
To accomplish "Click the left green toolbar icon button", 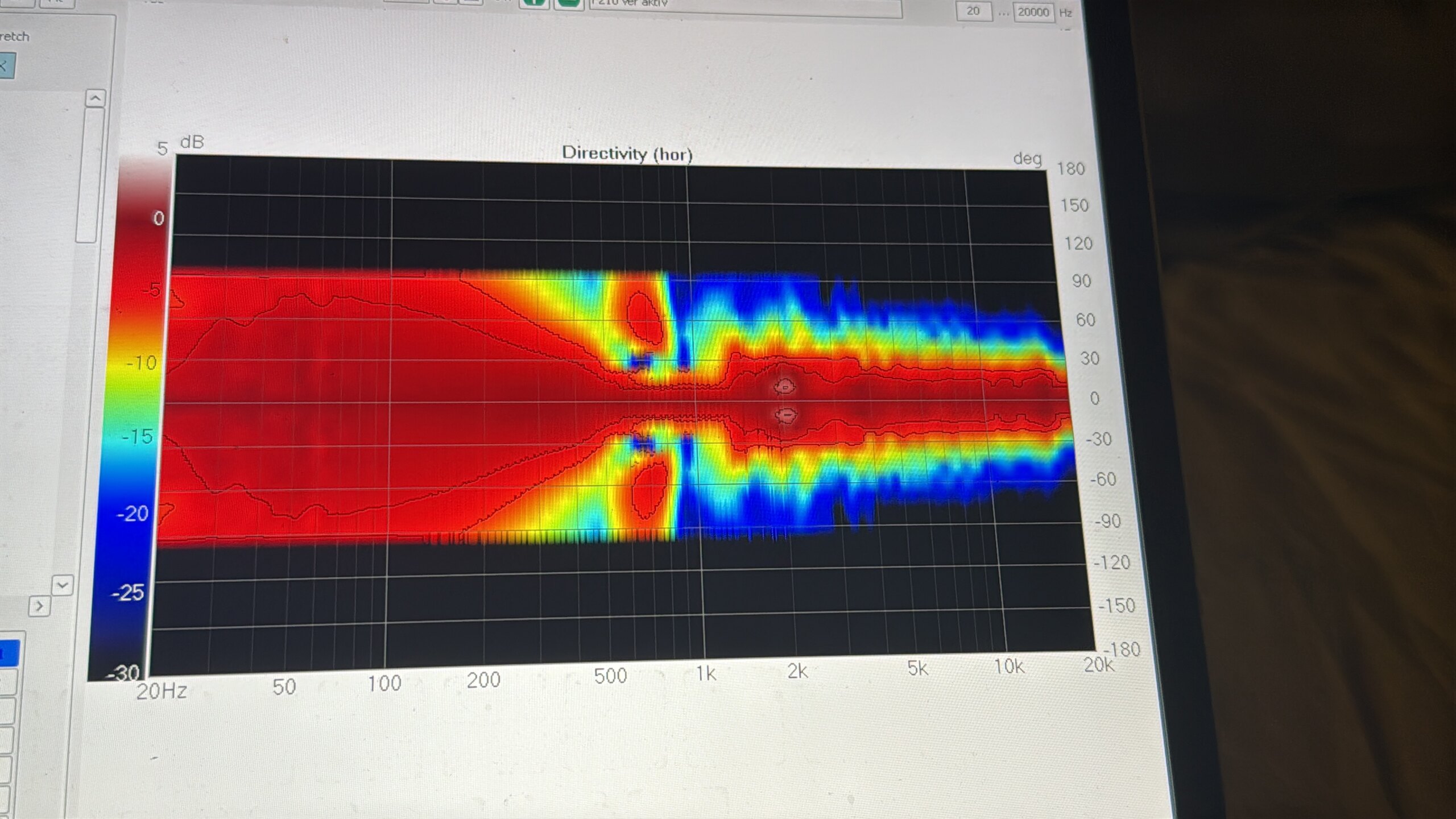I will tap(533, 4).
